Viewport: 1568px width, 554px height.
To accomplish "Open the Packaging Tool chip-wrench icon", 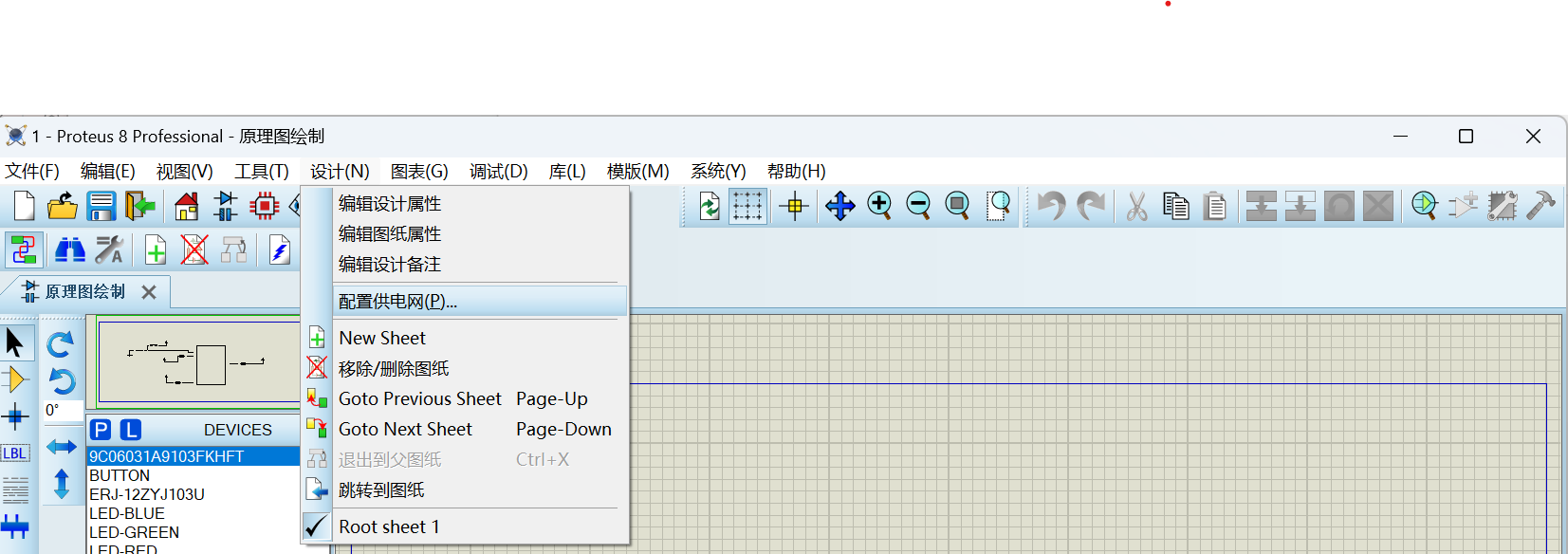I will (1503, 205).
